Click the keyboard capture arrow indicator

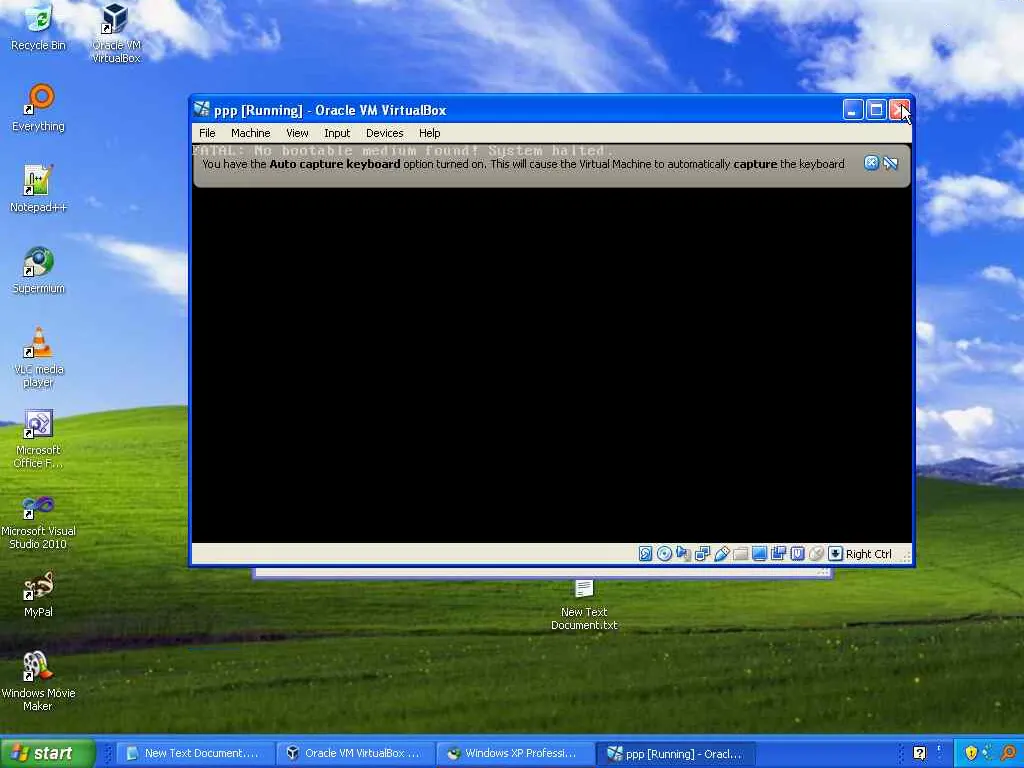point(835,554)
